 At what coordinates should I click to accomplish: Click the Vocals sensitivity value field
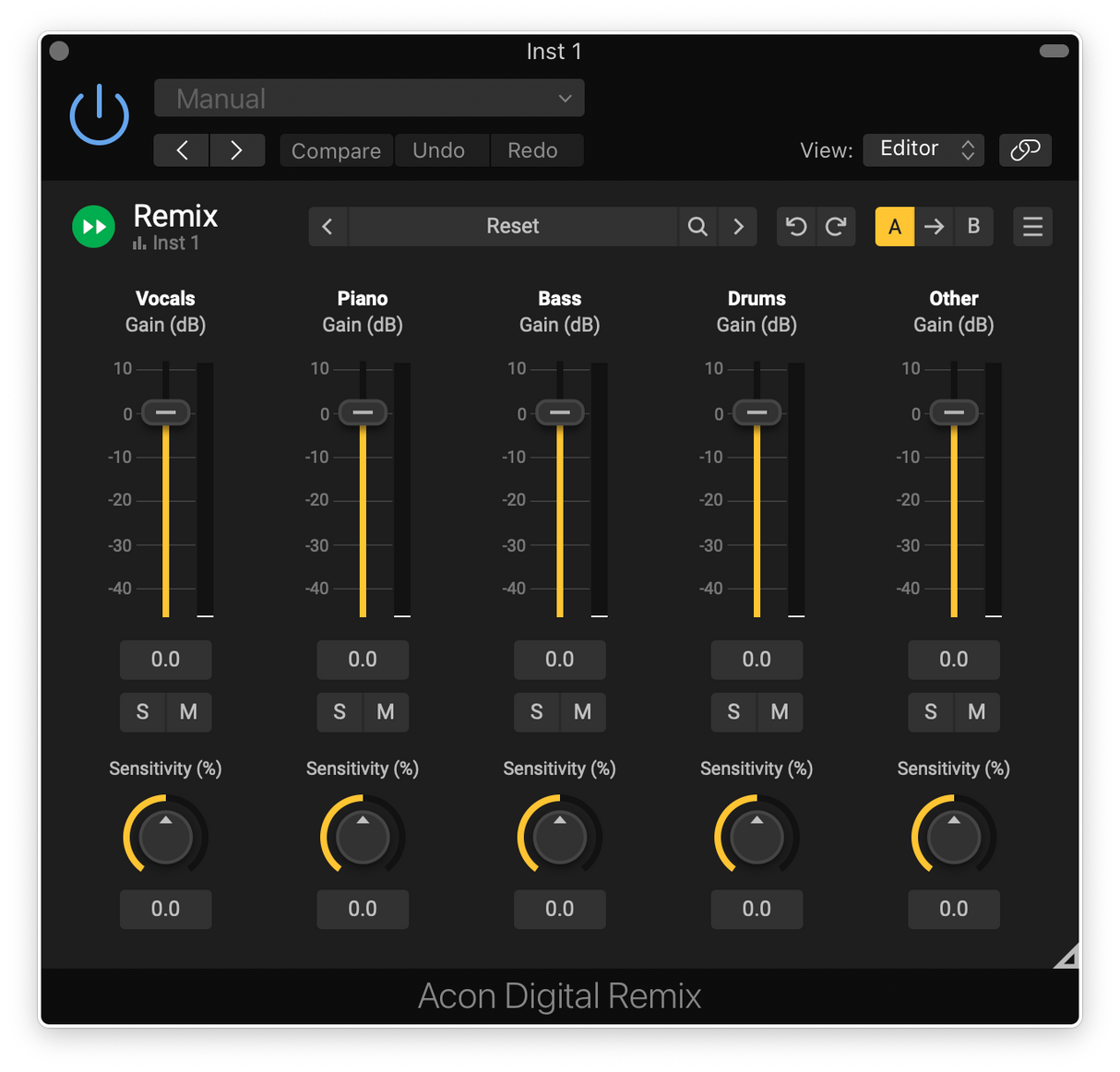(166, 910)
